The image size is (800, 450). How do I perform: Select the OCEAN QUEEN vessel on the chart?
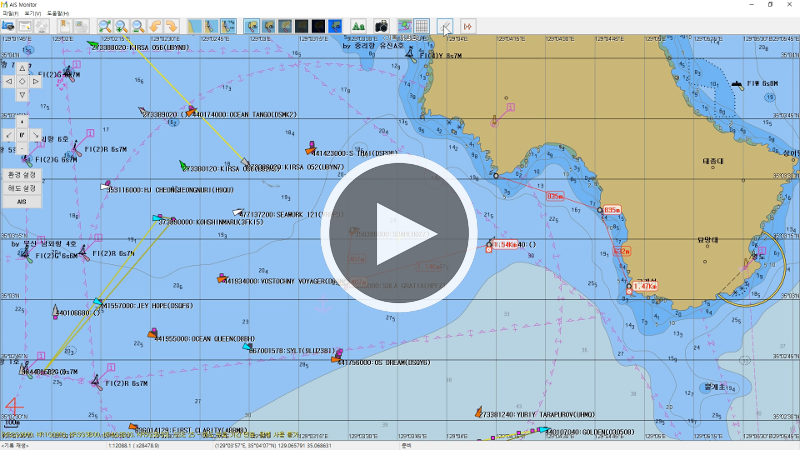pos(150,333)
